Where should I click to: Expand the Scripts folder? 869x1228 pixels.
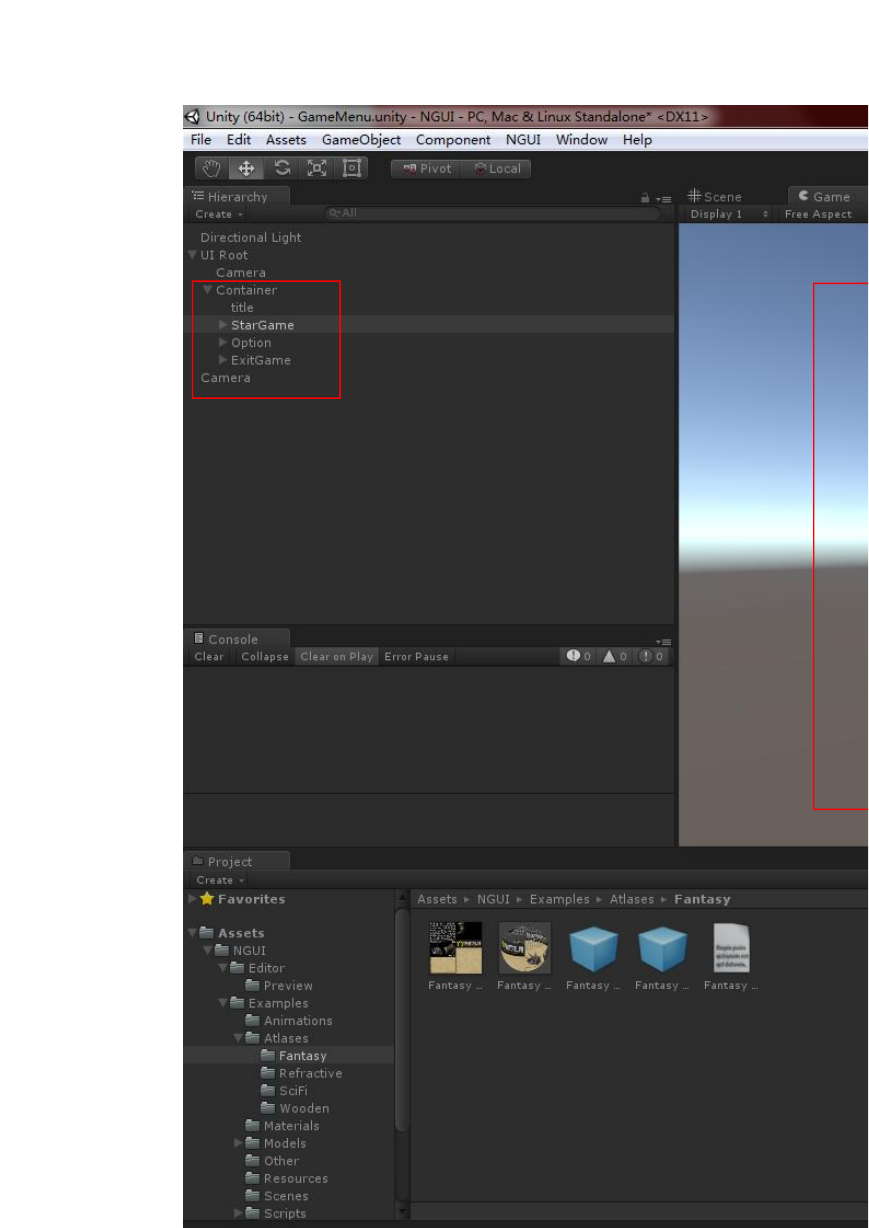point(239,1213)
